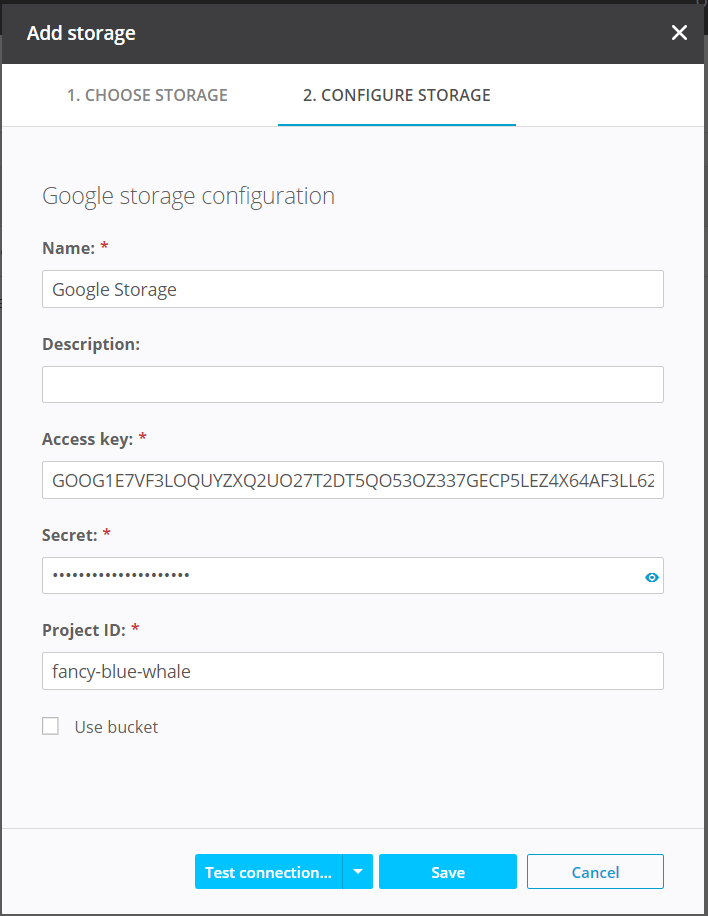The image size is (708, 916).
Task: Focus the Name field containing Google Storage
Action: (352, 289)
